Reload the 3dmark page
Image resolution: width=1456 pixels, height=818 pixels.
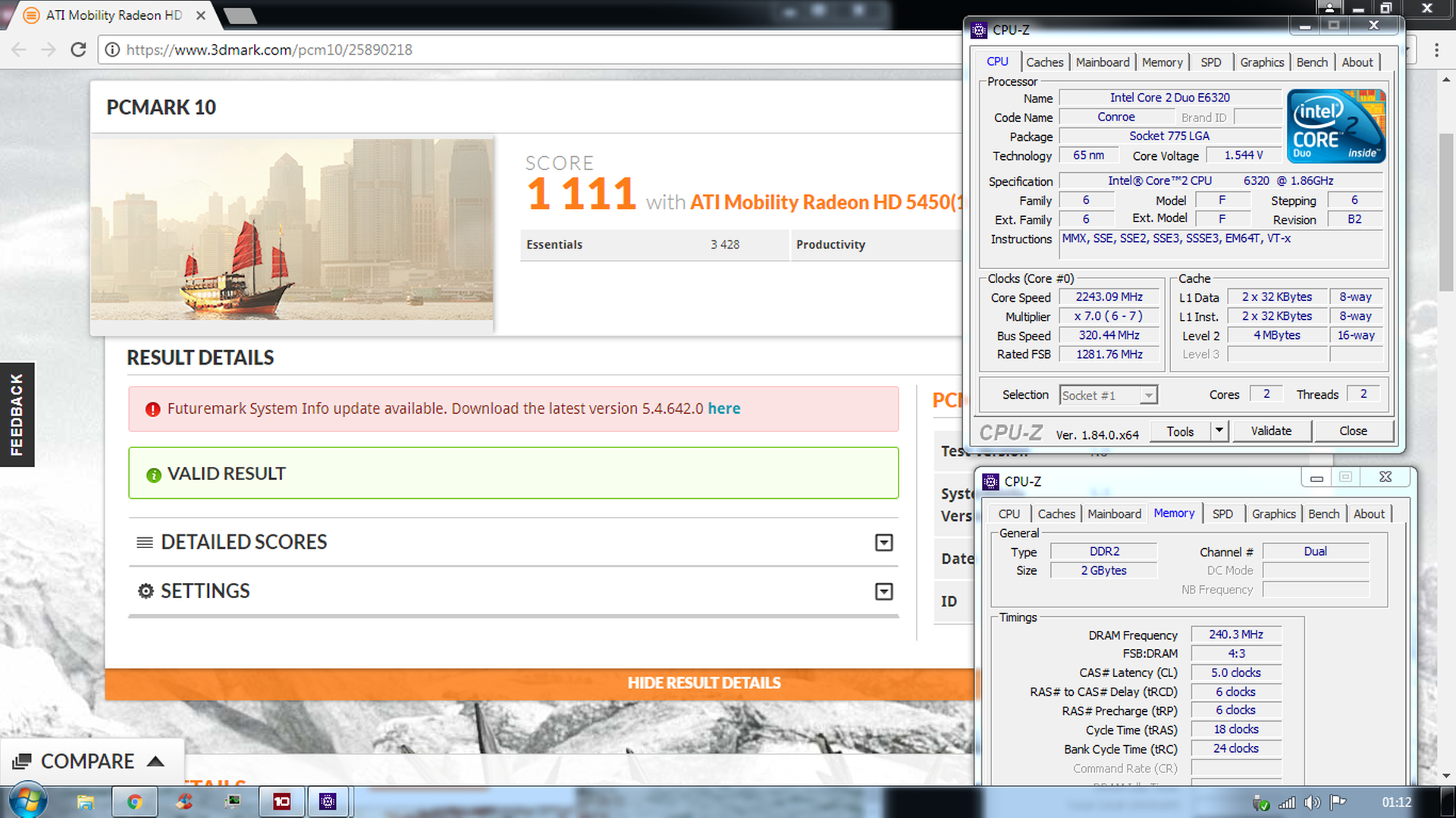78,49
